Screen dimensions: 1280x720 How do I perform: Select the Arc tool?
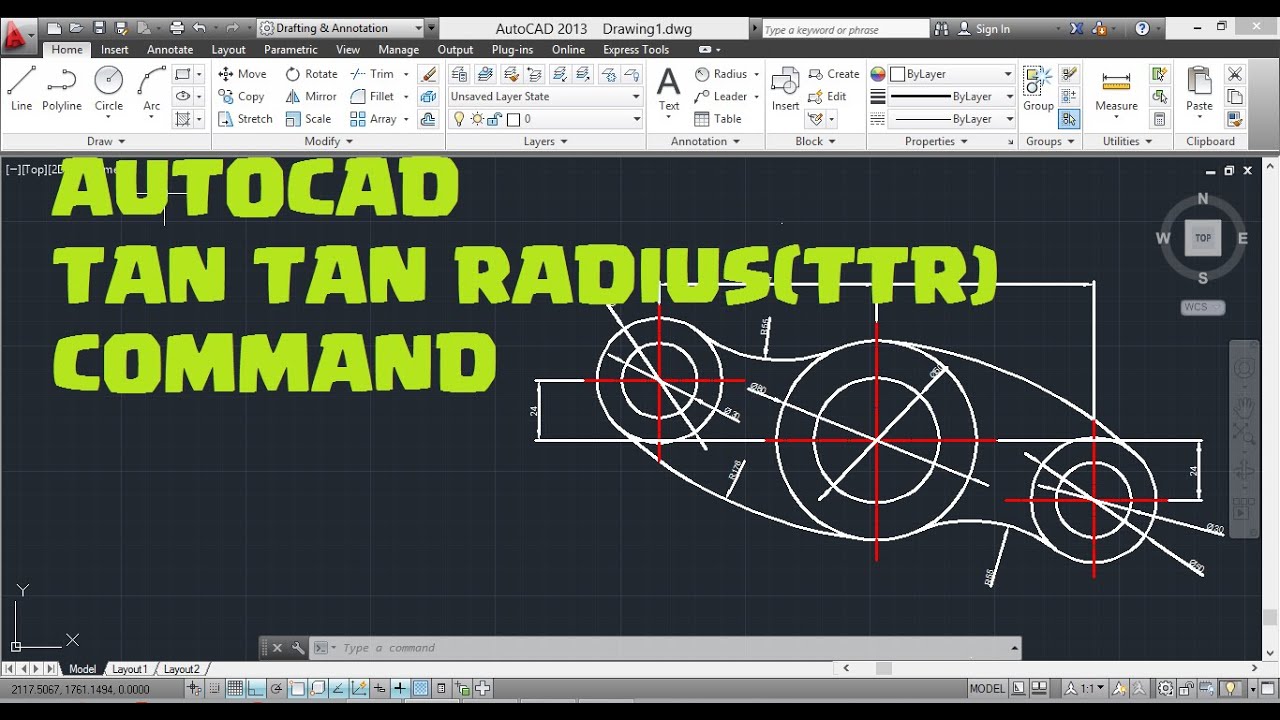pos(151,89)
